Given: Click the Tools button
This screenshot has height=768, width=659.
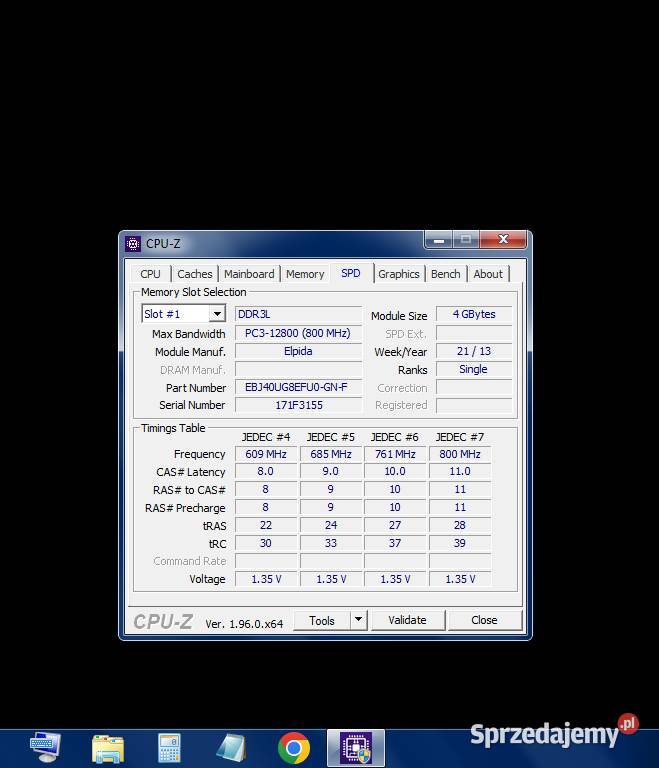Looking at the screenshot, I should pyautogui.click(x=322, y=620).
